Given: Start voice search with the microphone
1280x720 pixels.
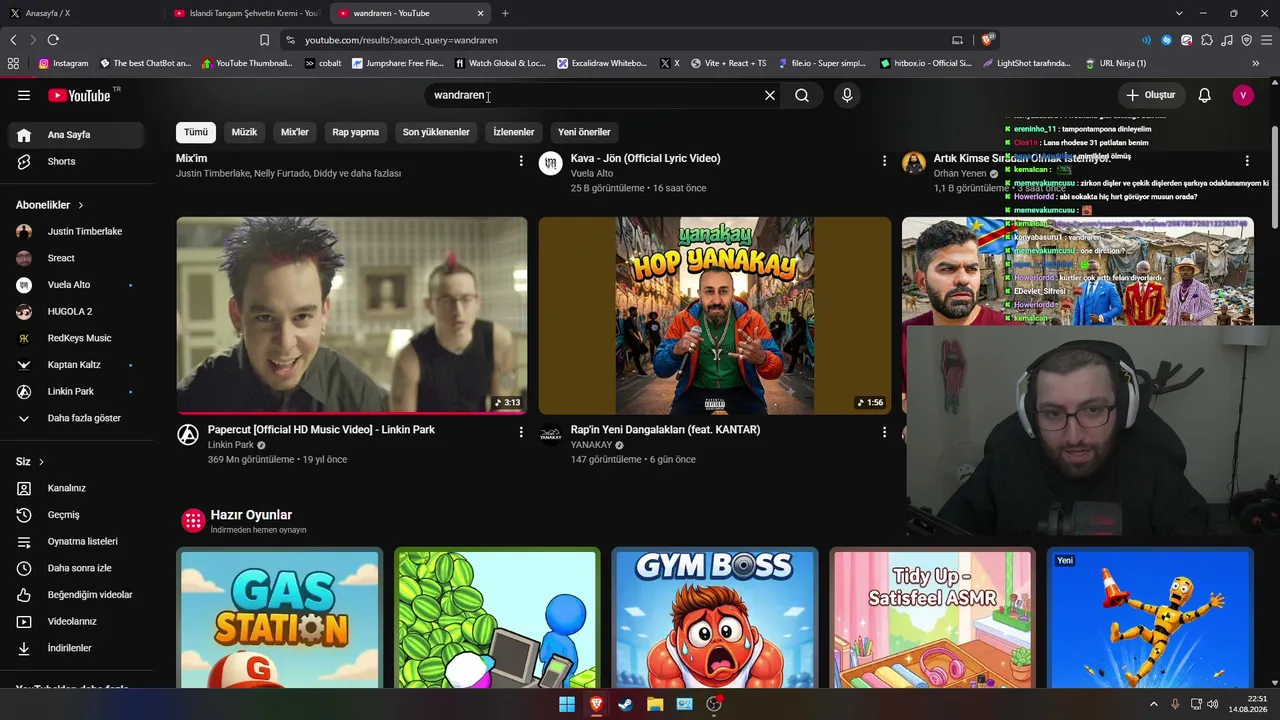Looking at the screenshot, I should coord(847,95).
